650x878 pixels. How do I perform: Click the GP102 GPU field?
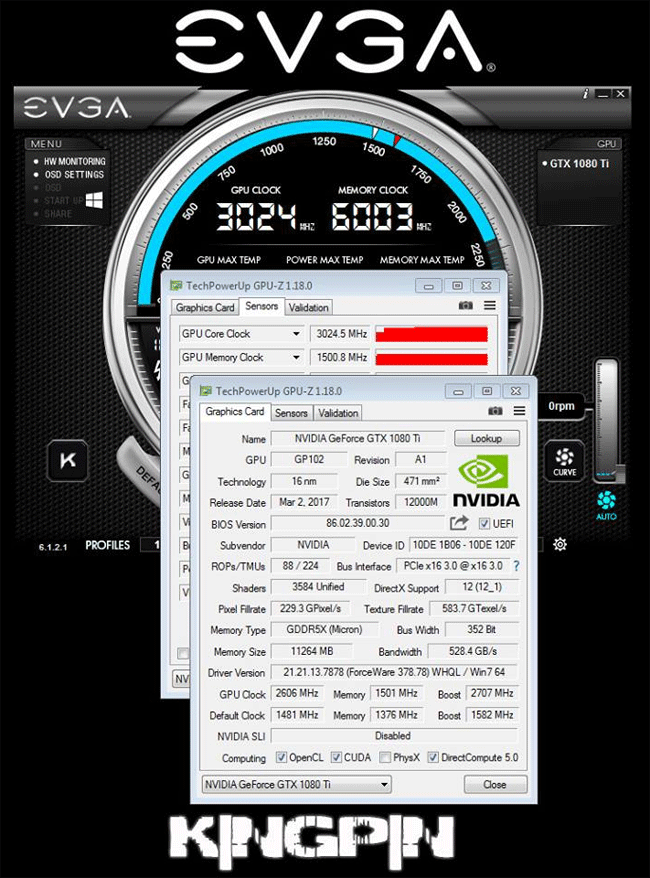309,460
